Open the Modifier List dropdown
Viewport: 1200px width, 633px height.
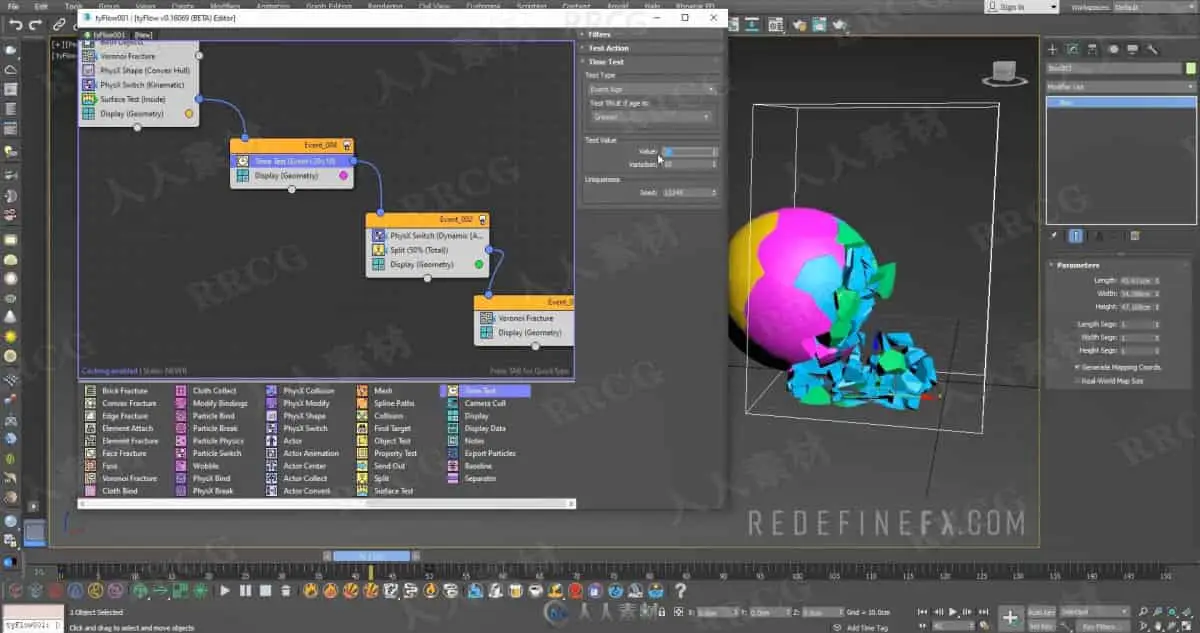pyautogui.click(x=1121, y=87)
